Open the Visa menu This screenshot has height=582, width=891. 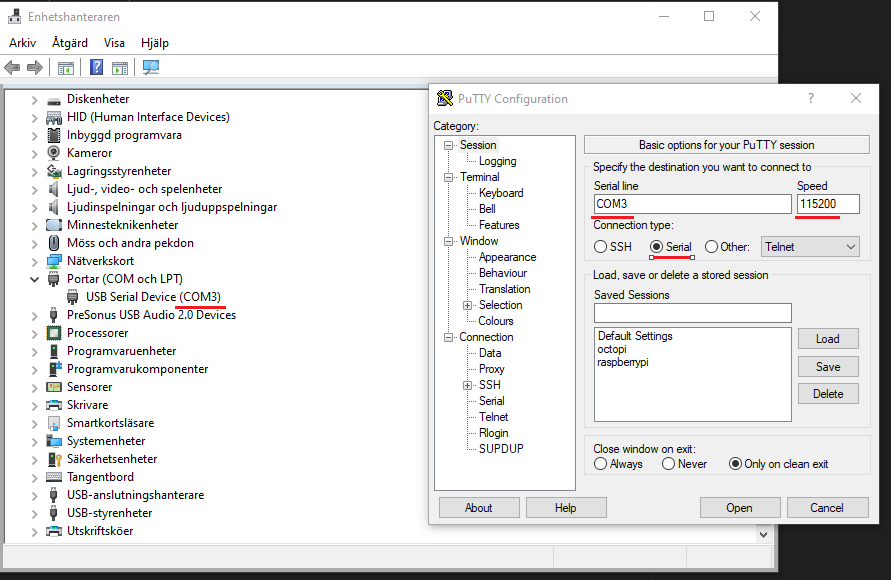click(114, 43)
